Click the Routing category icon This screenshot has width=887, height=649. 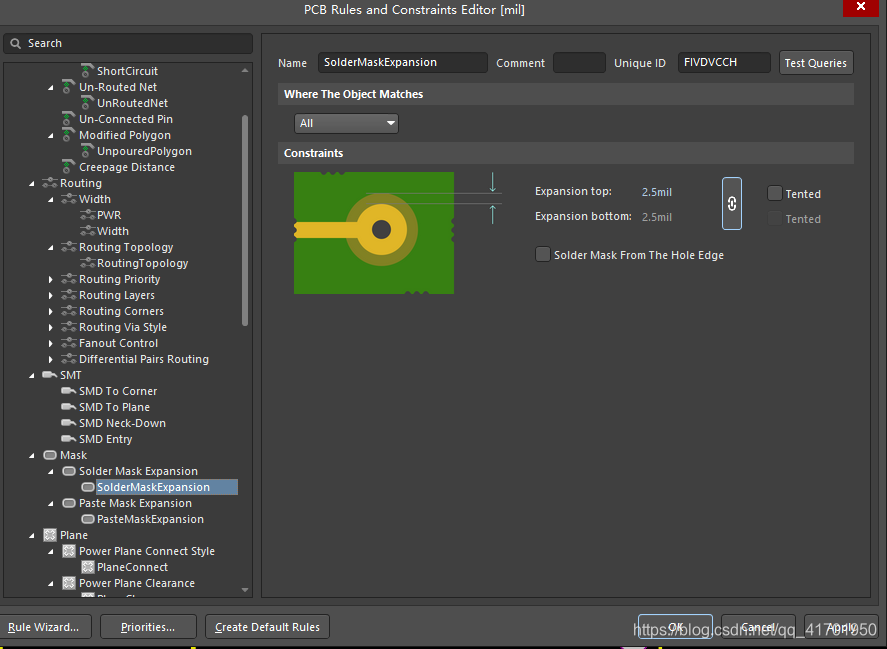point(50,183)
